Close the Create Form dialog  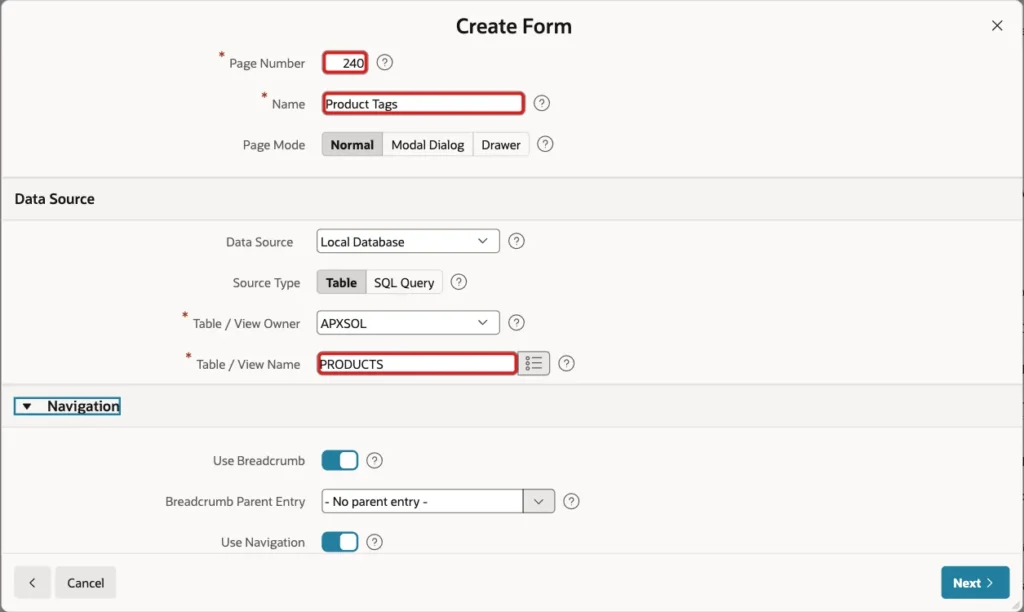(997, 25)
